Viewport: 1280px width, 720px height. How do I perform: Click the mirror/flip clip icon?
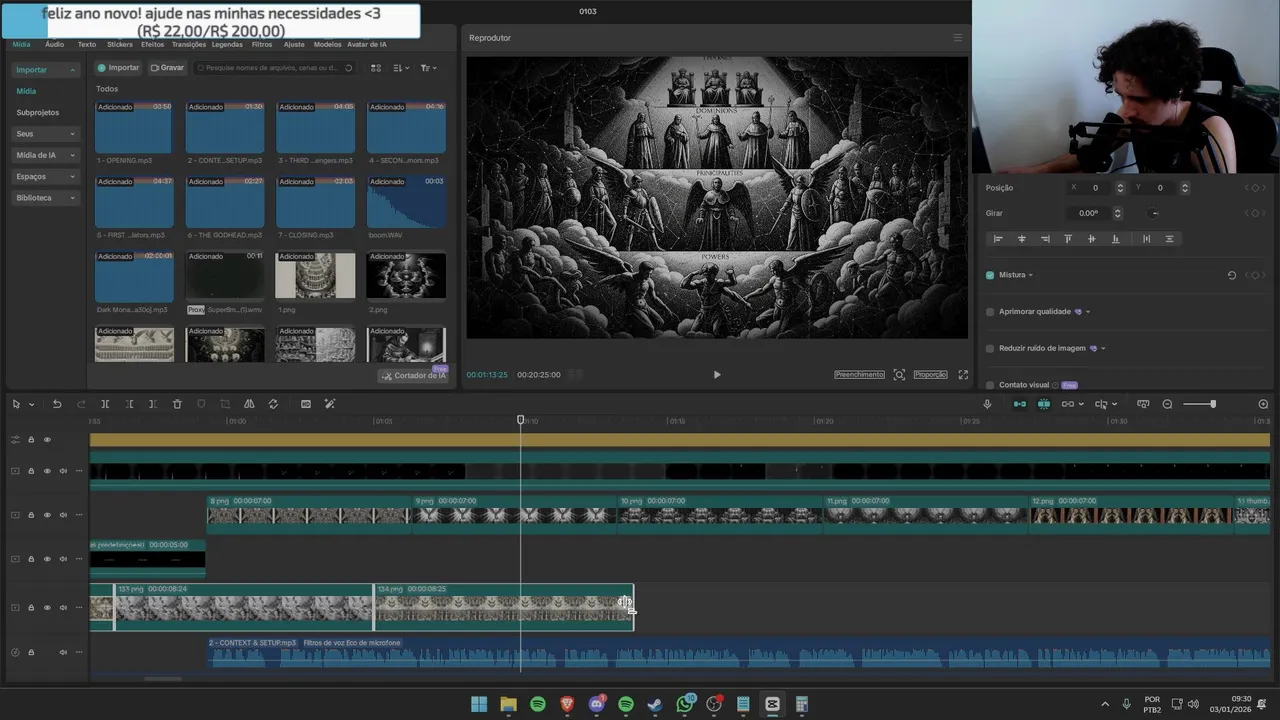click(249, 404)
